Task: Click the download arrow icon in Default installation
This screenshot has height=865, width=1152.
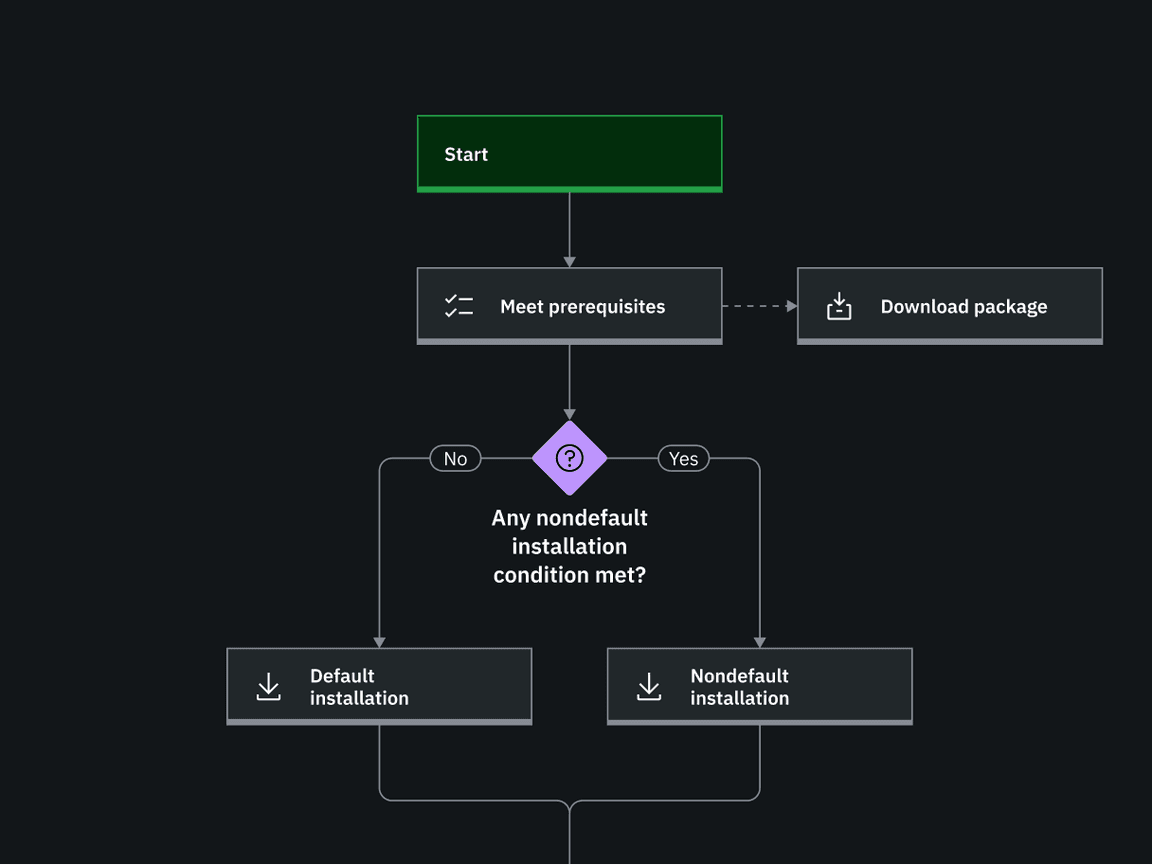Action: point(268,686)
